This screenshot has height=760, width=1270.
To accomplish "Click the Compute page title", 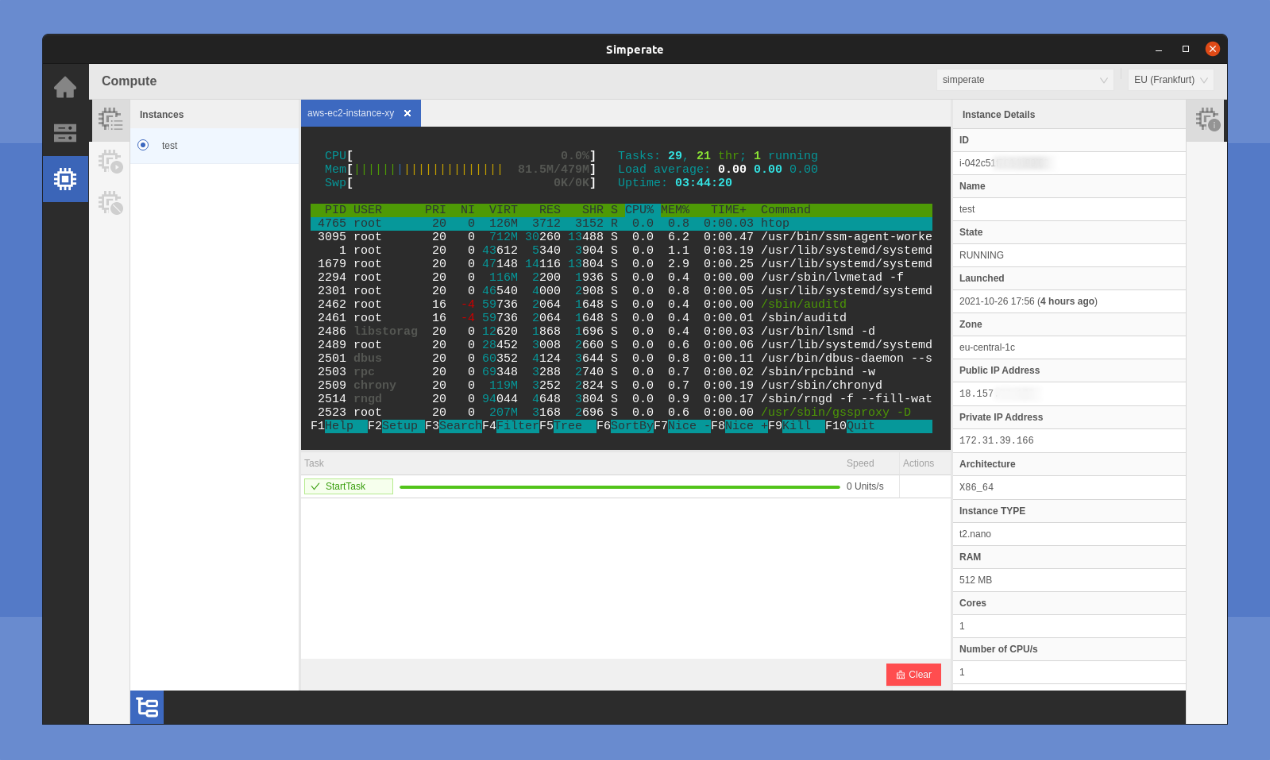I will [129, 81].
